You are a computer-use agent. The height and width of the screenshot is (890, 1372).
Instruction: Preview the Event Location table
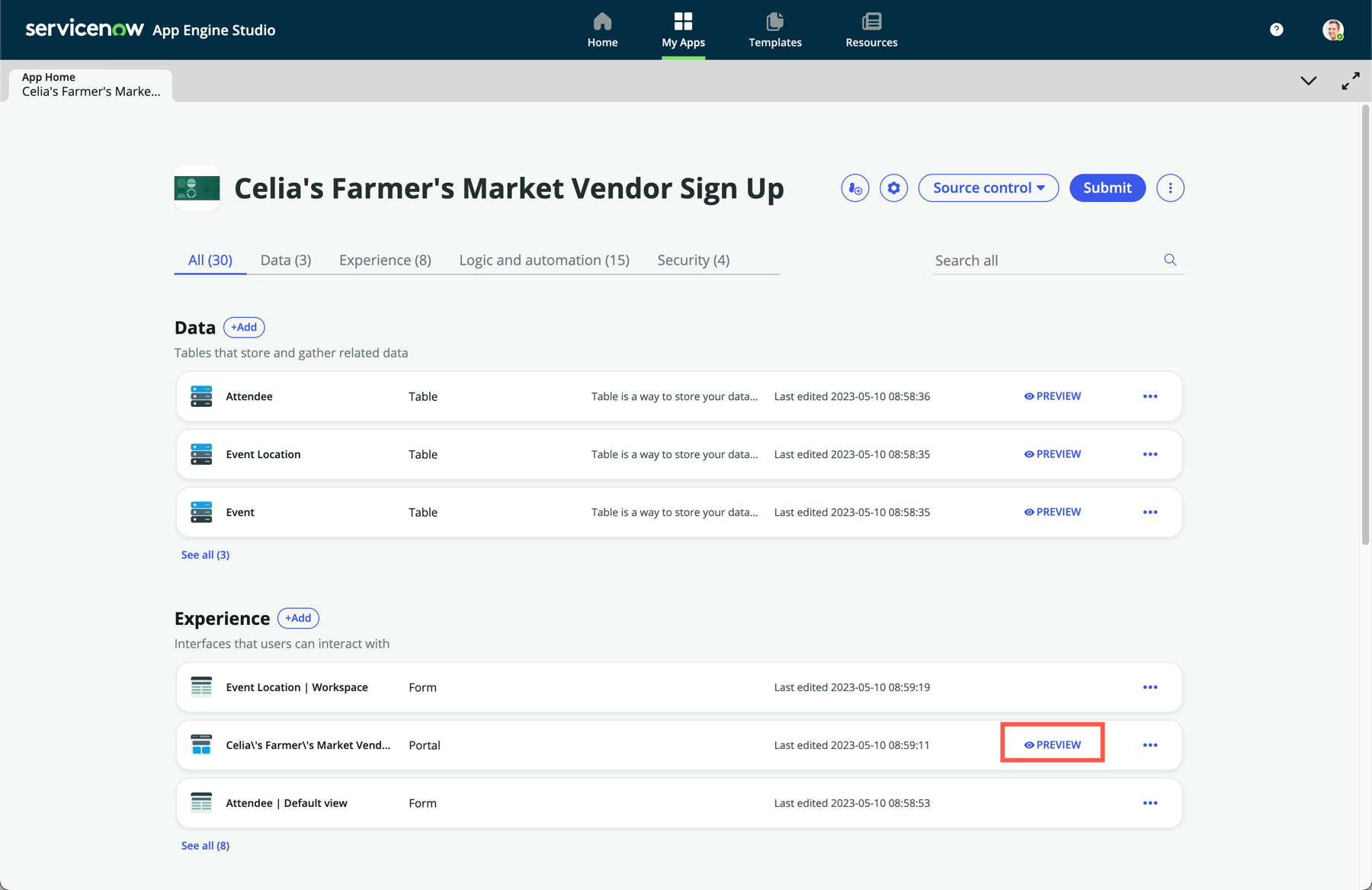[x=1052, y=454]
